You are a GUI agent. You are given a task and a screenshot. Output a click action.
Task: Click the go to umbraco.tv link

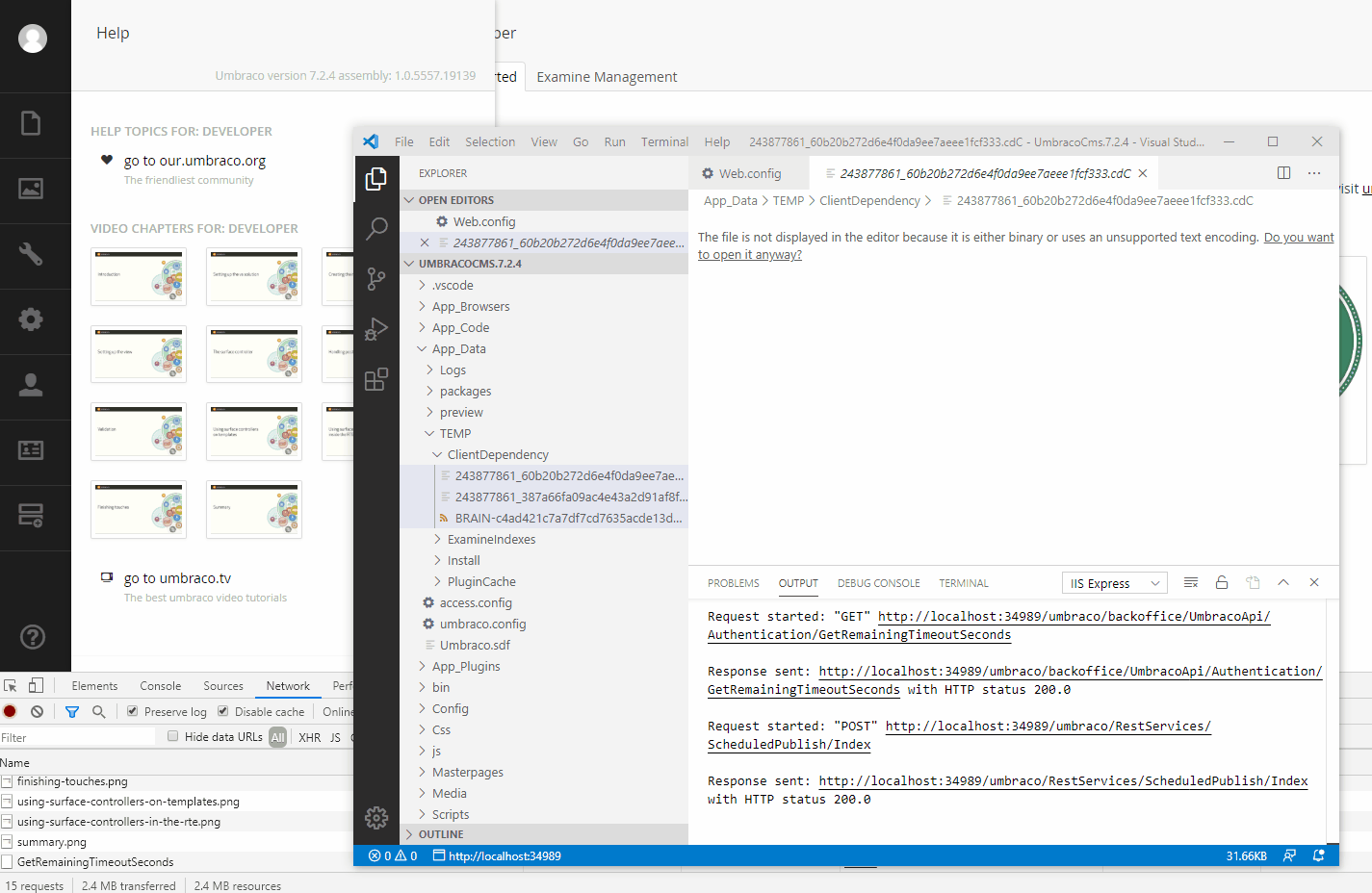pos(178,578)
